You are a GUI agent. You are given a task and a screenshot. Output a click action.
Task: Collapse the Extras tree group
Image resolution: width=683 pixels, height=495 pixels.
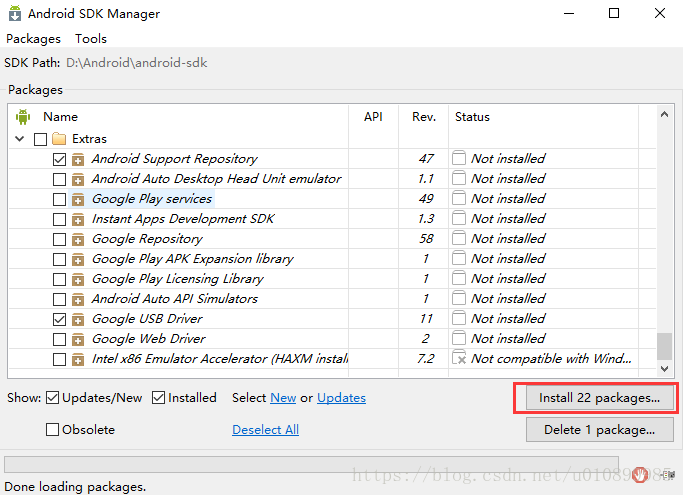(21, 139)
